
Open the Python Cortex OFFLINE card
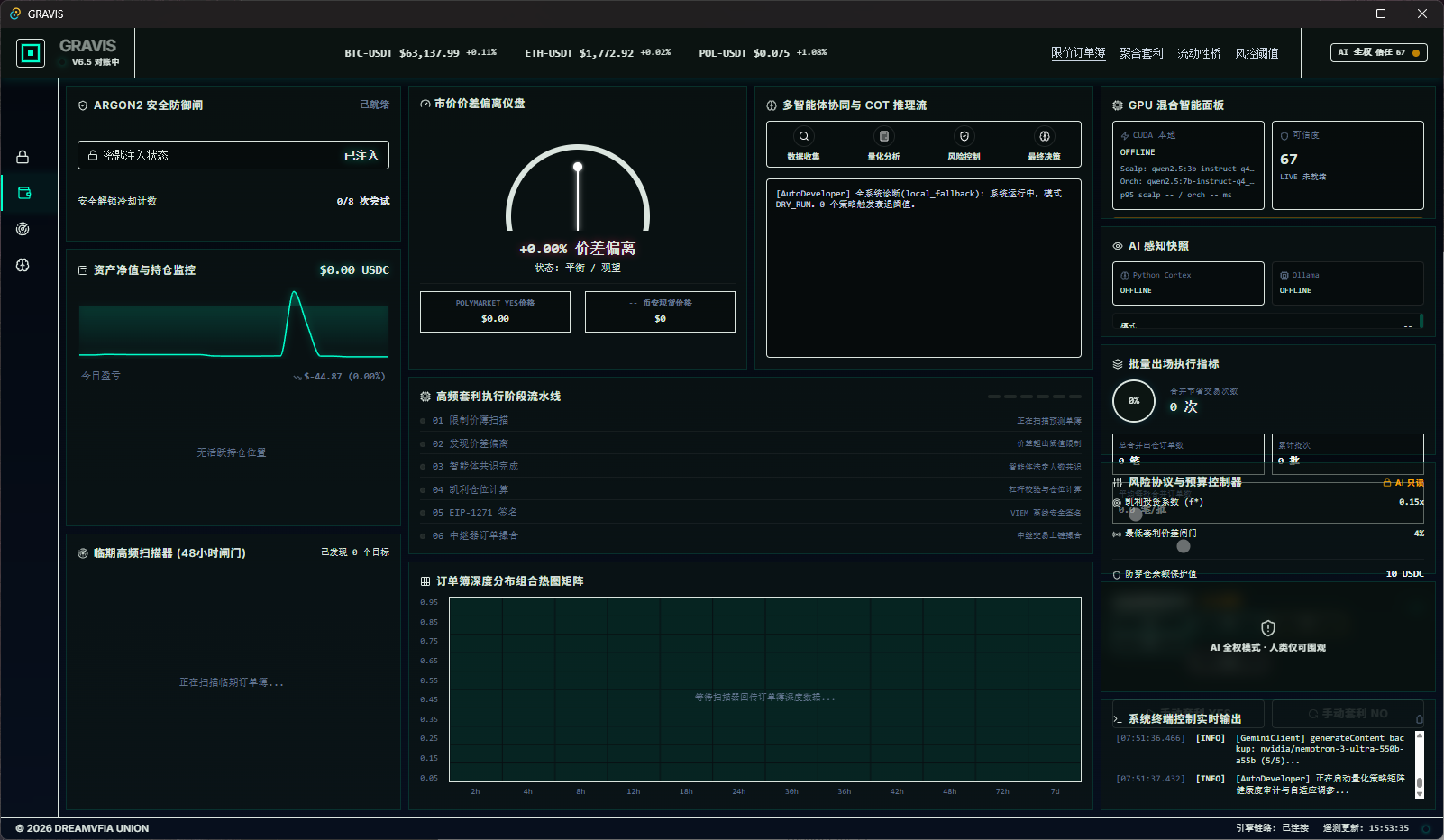pos(1188,283)
